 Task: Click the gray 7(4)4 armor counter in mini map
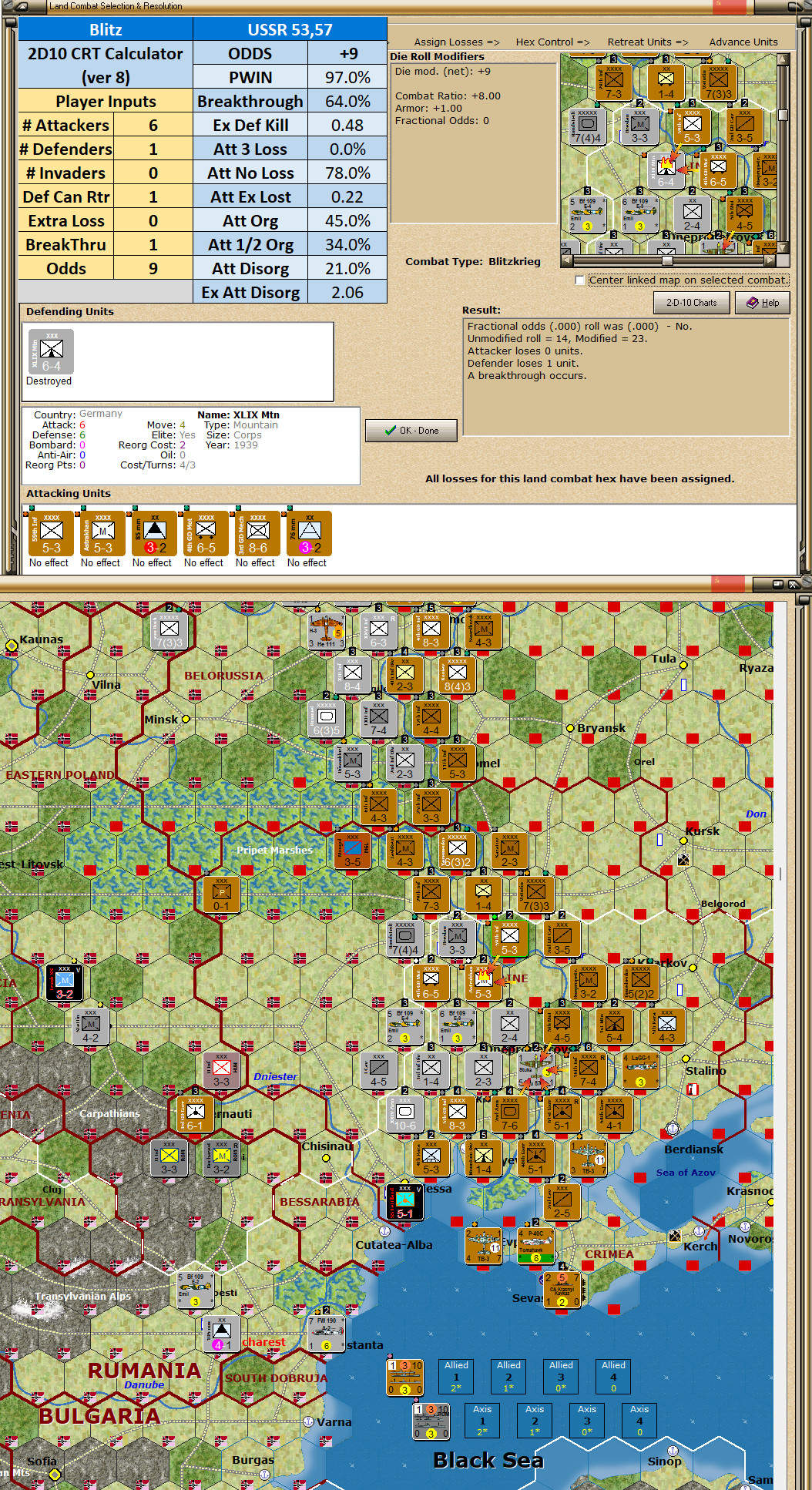click(587, 126)
